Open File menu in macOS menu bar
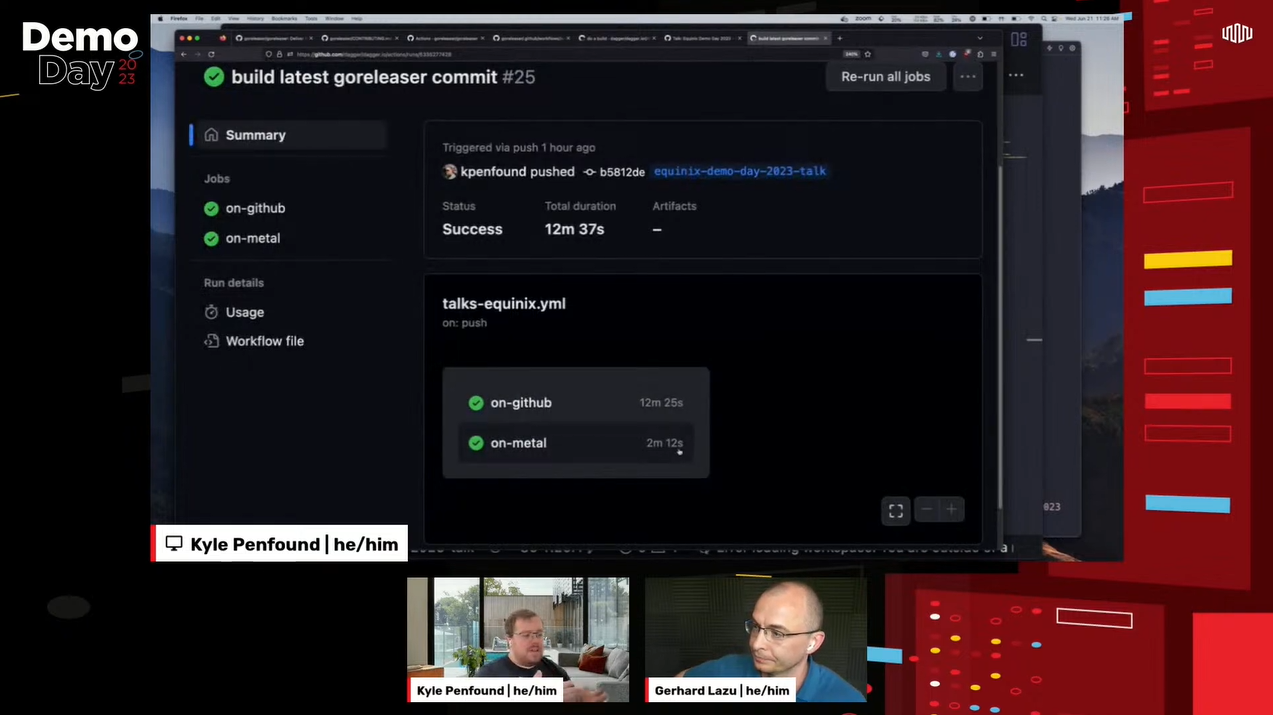Image resolution: width=1273 pixels, height=715 pixels. [198, 18]
